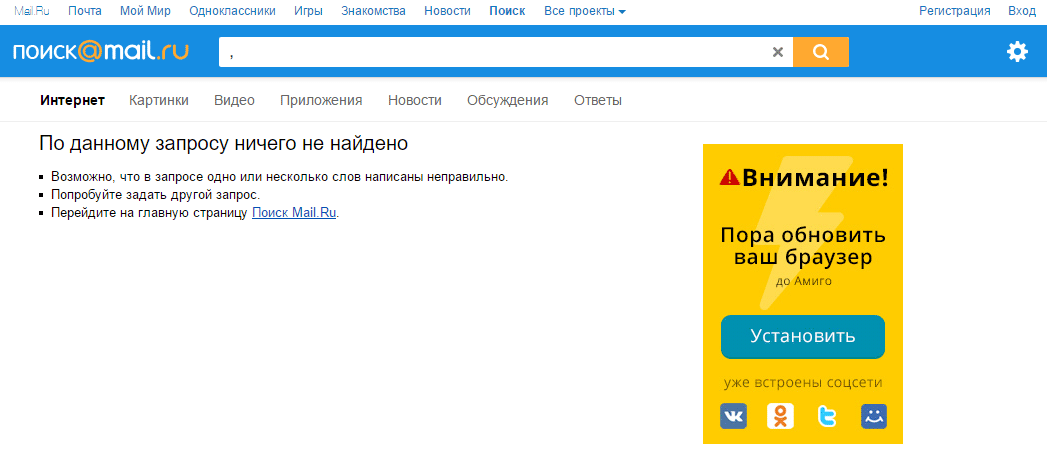Click the red warning triangle in the ad

point(729,177)
